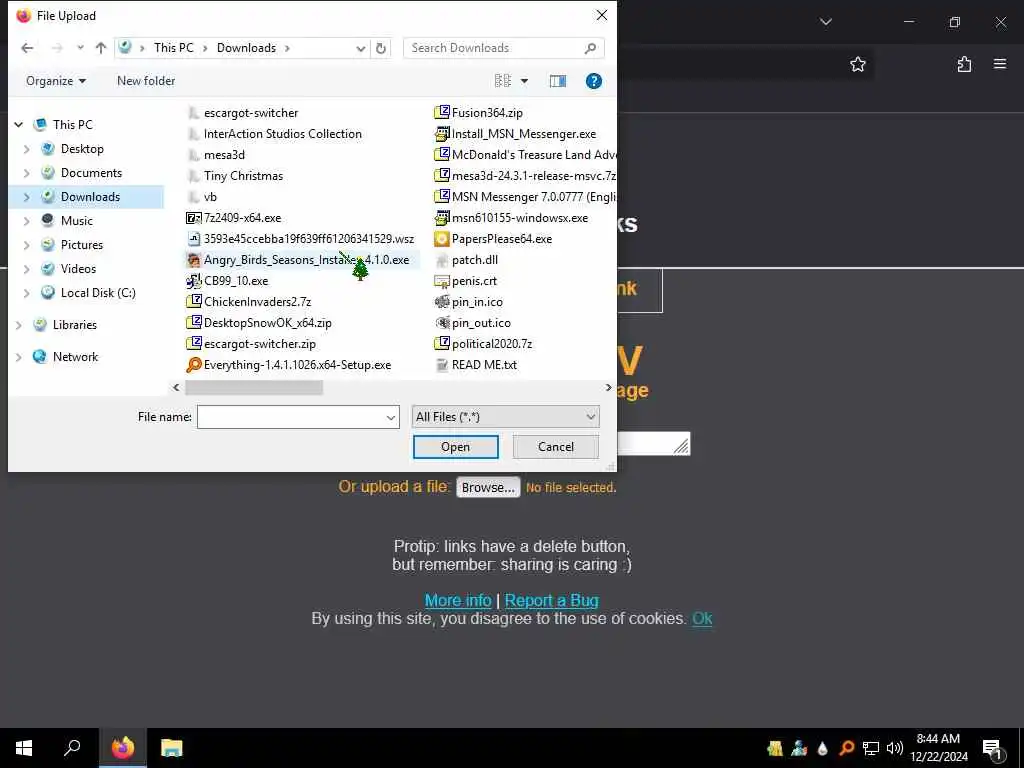1024x768 pixels.
Task: Select Videos in the navigation pane
Action: point(78,269)
